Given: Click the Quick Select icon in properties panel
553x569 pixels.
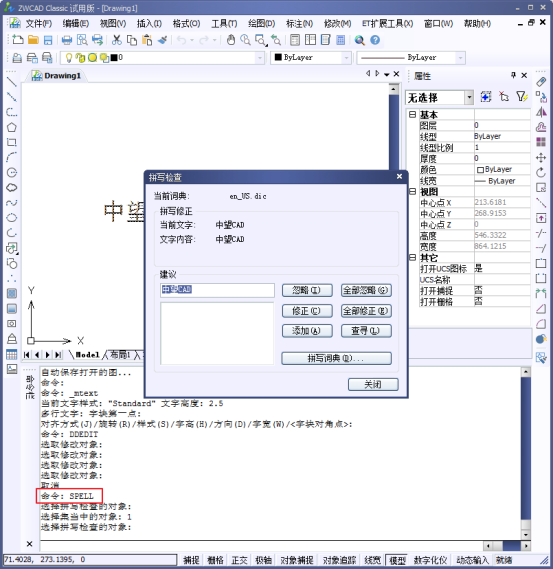Looking at the screenshot, I should pyautogui.click(x=521, y=97).
